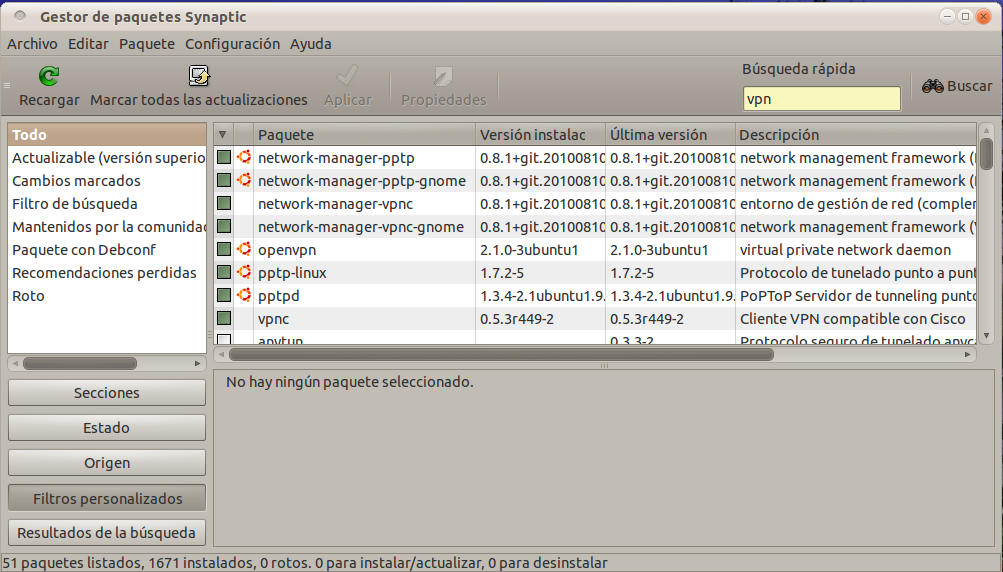Click the Estado button
Image resolution: width=1003 pixels, height=572 pixels.
[x=107, y=427]
